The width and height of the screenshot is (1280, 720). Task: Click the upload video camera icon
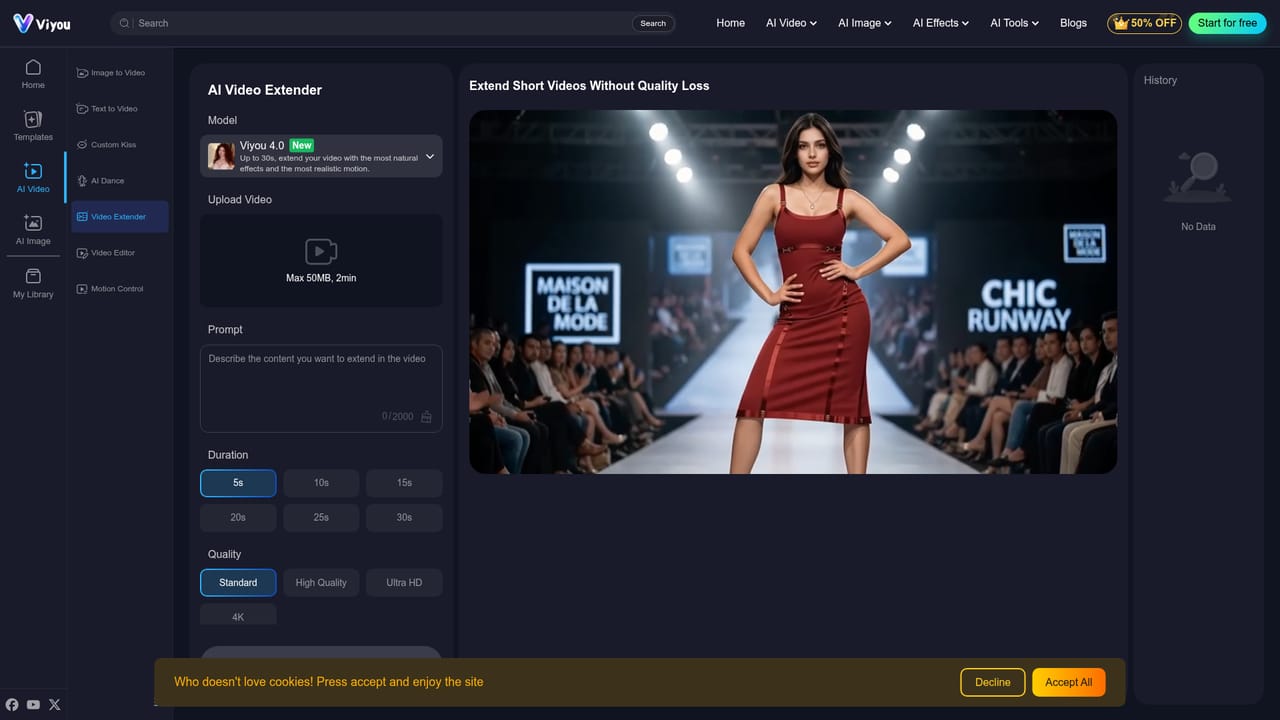[x=321, y=251]
